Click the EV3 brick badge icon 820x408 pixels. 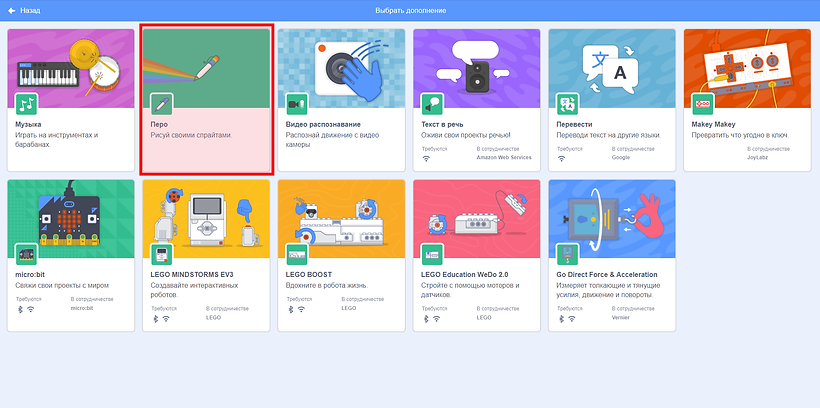tap(162, 254)
